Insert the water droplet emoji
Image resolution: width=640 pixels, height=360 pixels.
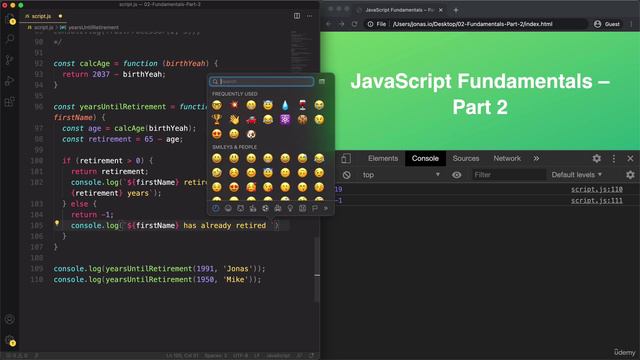click(x=285, y=105)
